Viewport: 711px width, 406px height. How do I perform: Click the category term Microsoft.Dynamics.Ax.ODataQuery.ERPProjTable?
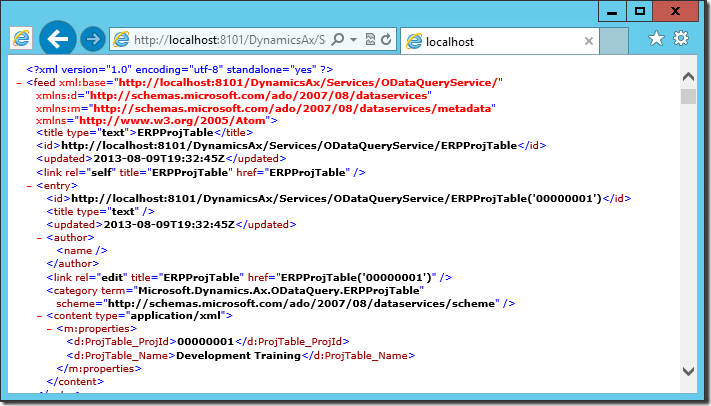click(x=281, y=290)
